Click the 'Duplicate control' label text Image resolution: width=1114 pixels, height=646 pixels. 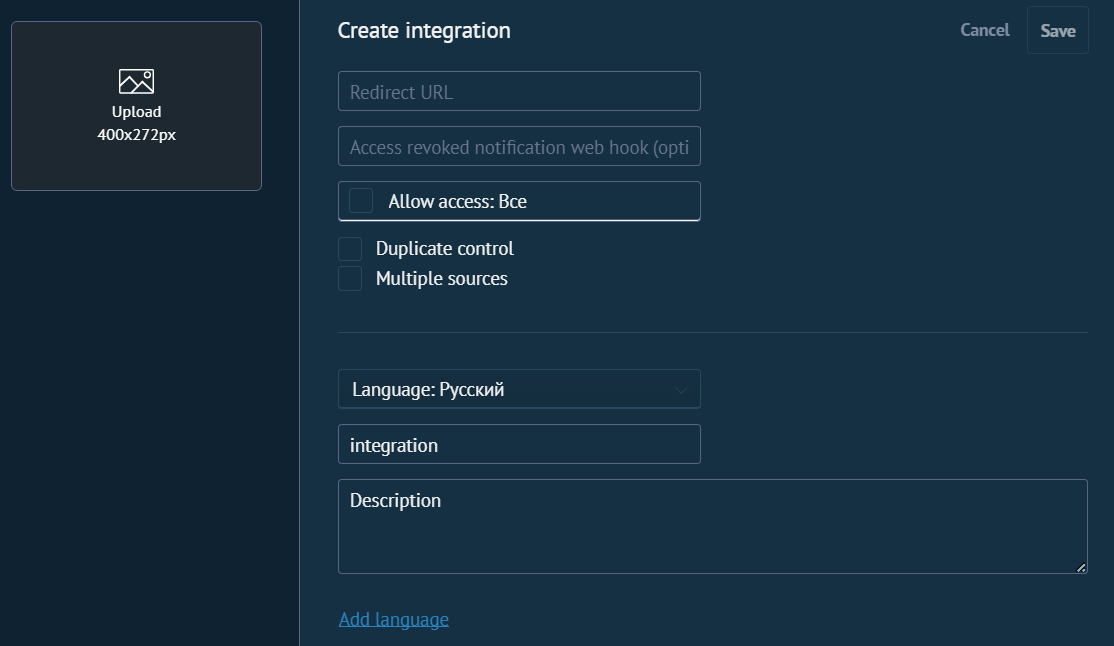click(x=444, y=249)
